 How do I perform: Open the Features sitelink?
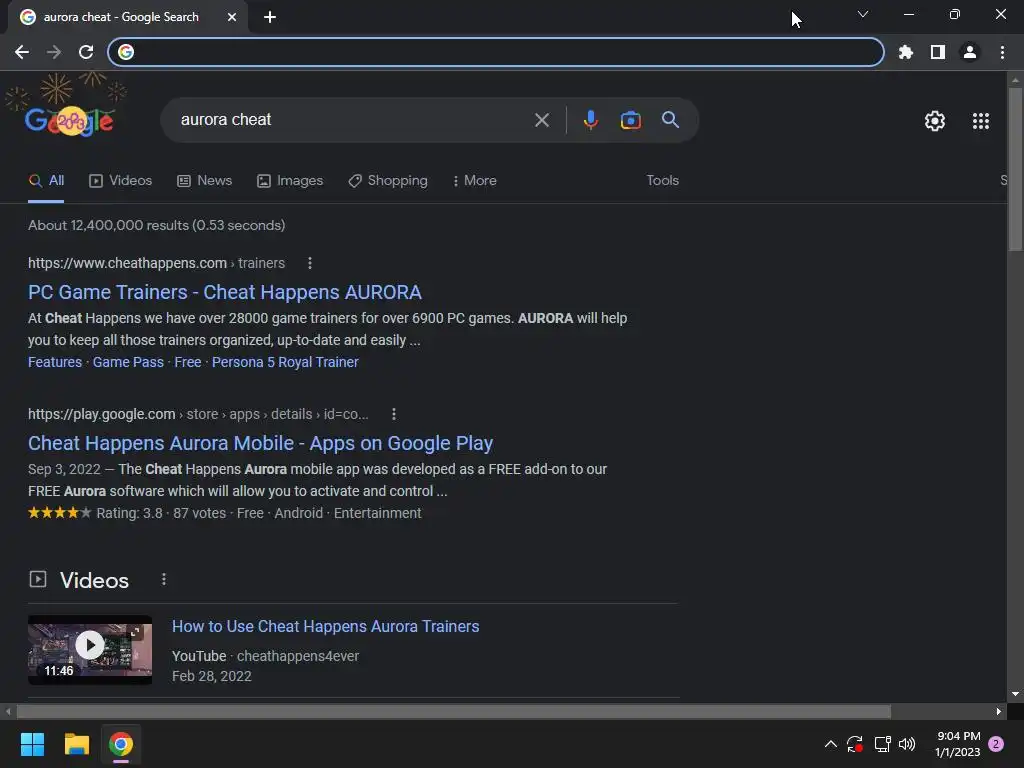(55, 362)
